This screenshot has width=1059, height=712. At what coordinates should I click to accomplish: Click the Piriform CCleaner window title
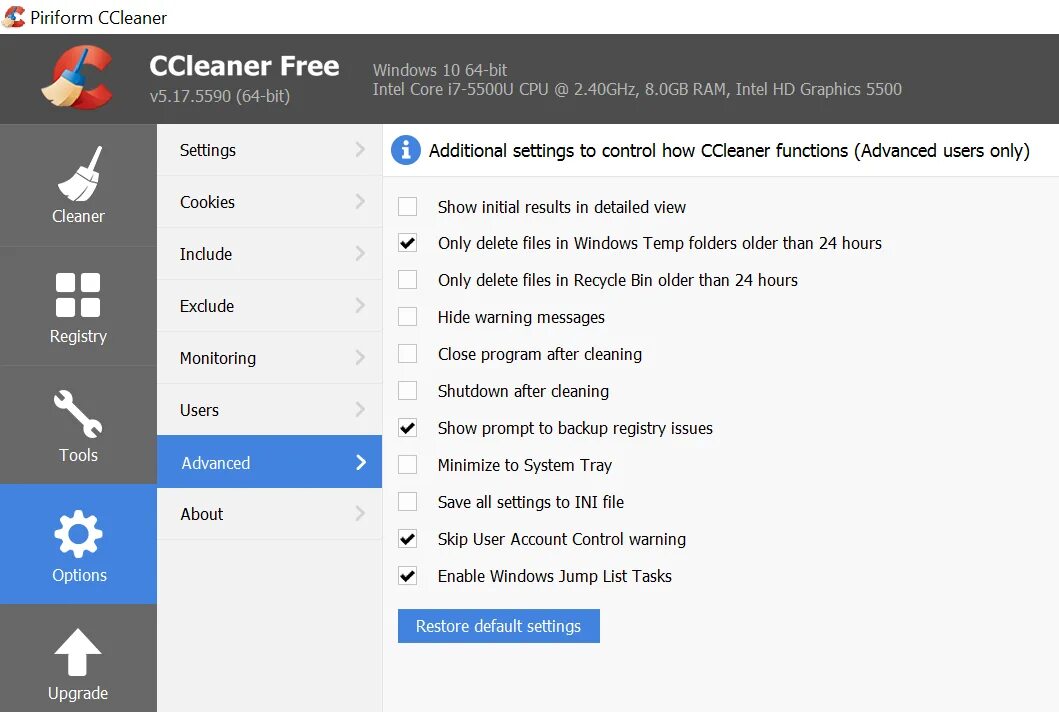(x=99, y=18)
